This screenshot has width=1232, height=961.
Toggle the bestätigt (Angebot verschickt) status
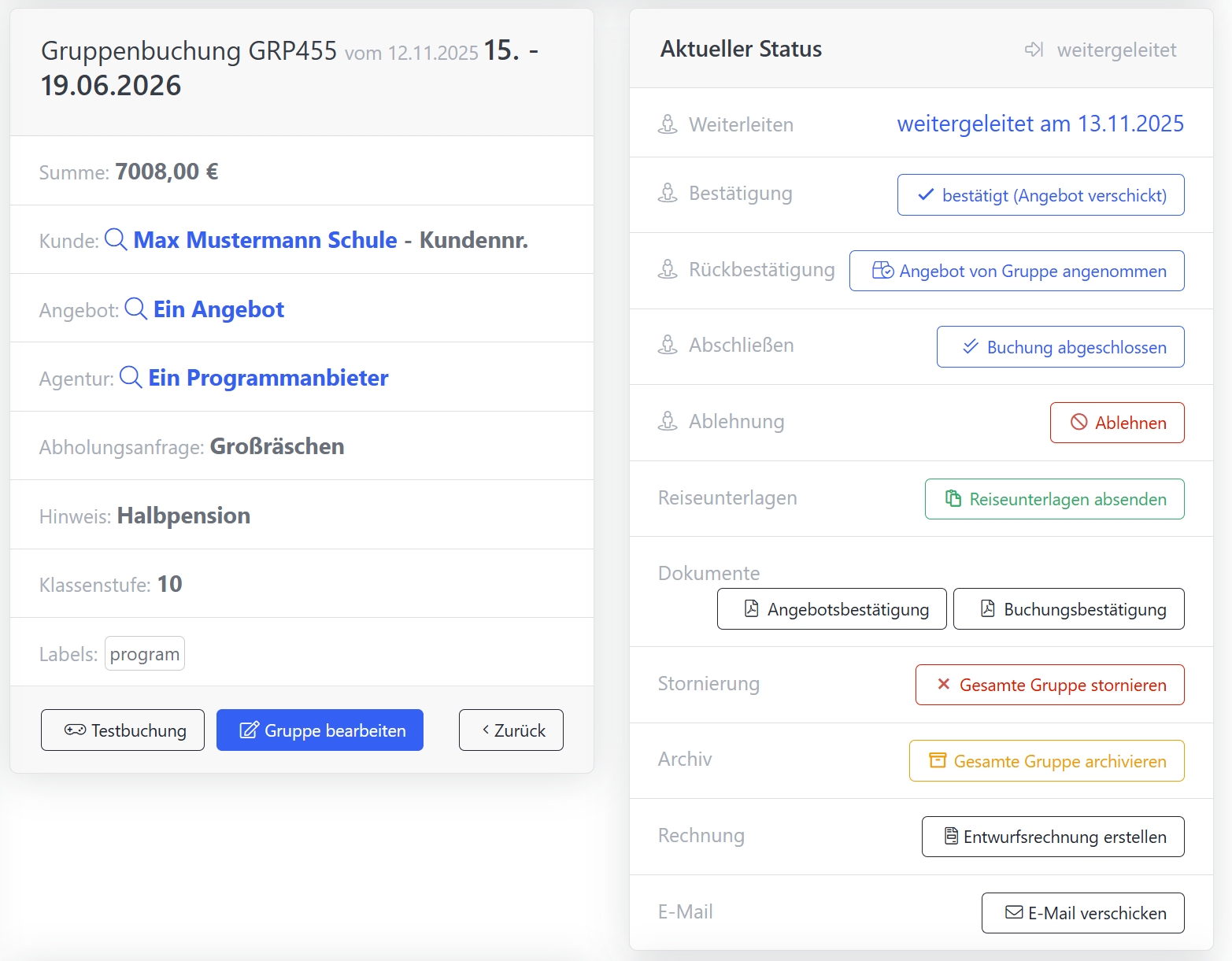tap(1041, 194)
